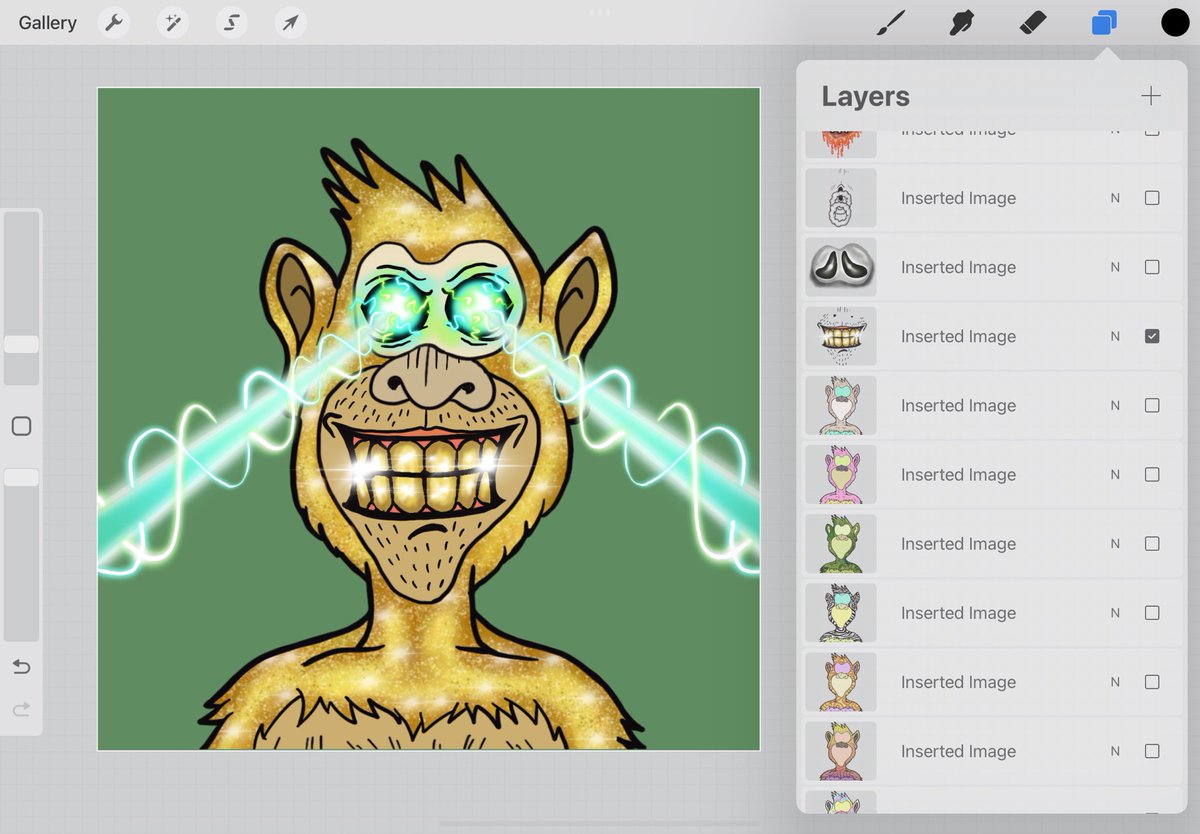Open blend mode N of yellow-haired red-shirt ape layer
Screen dimensions: 1200x834
point(1115,750)
